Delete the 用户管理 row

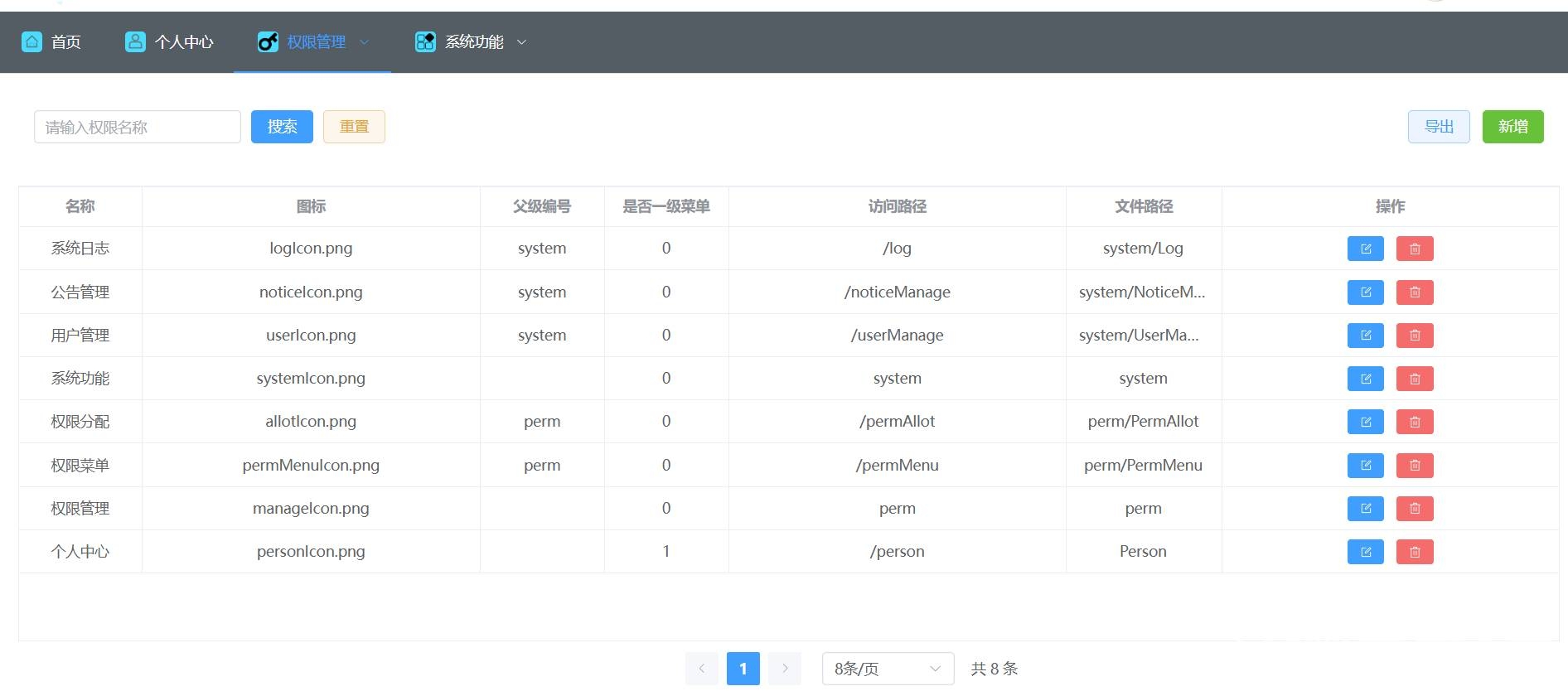click(1415, 336)
